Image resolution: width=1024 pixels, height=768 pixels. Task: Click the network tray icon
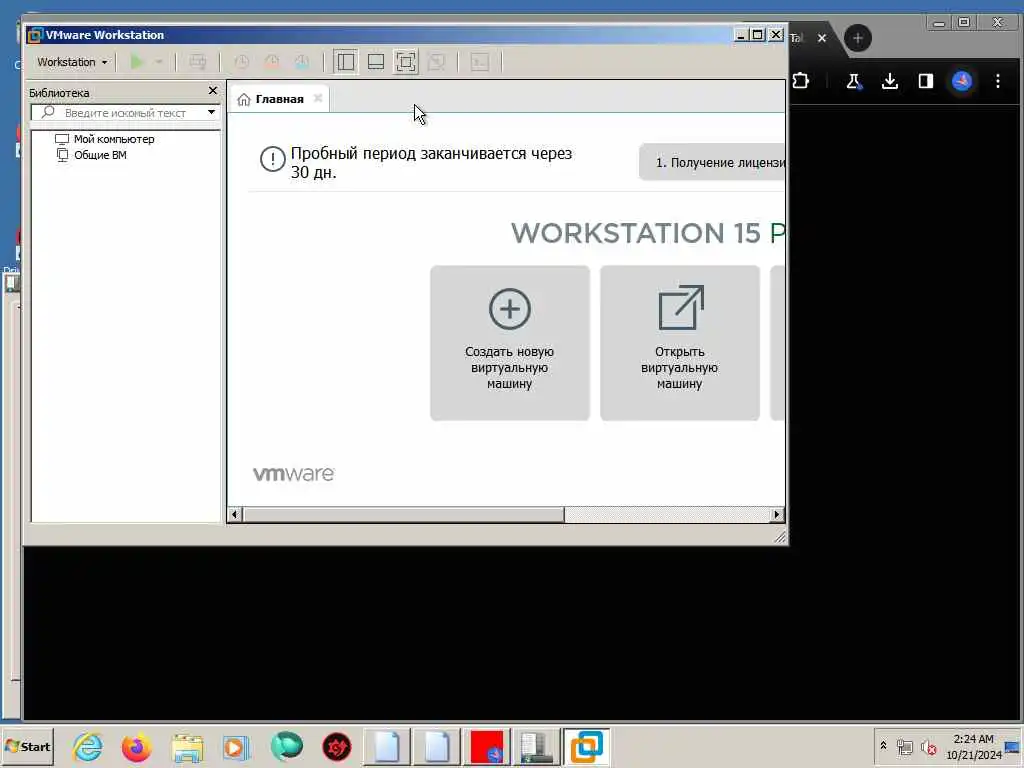[904, 746]
